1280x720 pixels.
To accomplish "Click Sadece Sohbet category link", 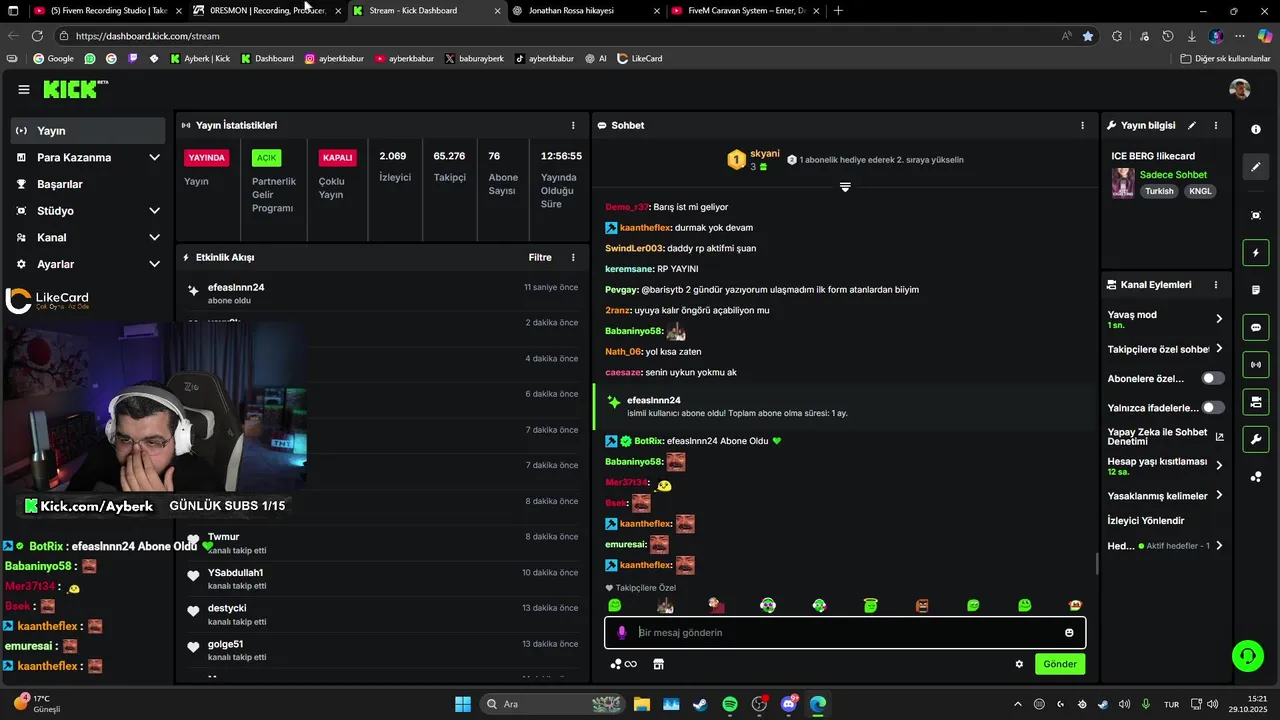I will (1173, 175).
